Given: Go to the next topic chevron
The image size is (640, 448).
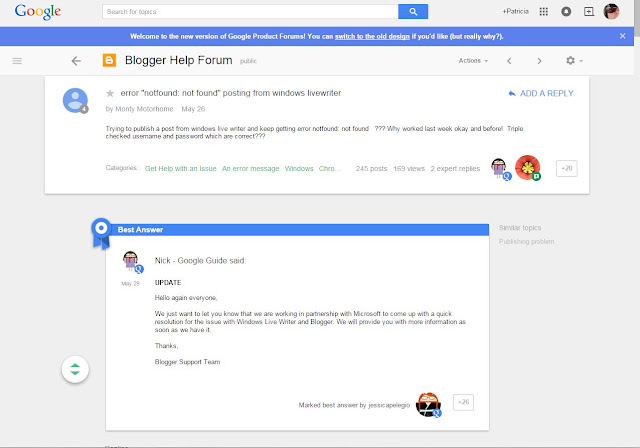Looking at the screenshot, I should [x=539, y=61].
